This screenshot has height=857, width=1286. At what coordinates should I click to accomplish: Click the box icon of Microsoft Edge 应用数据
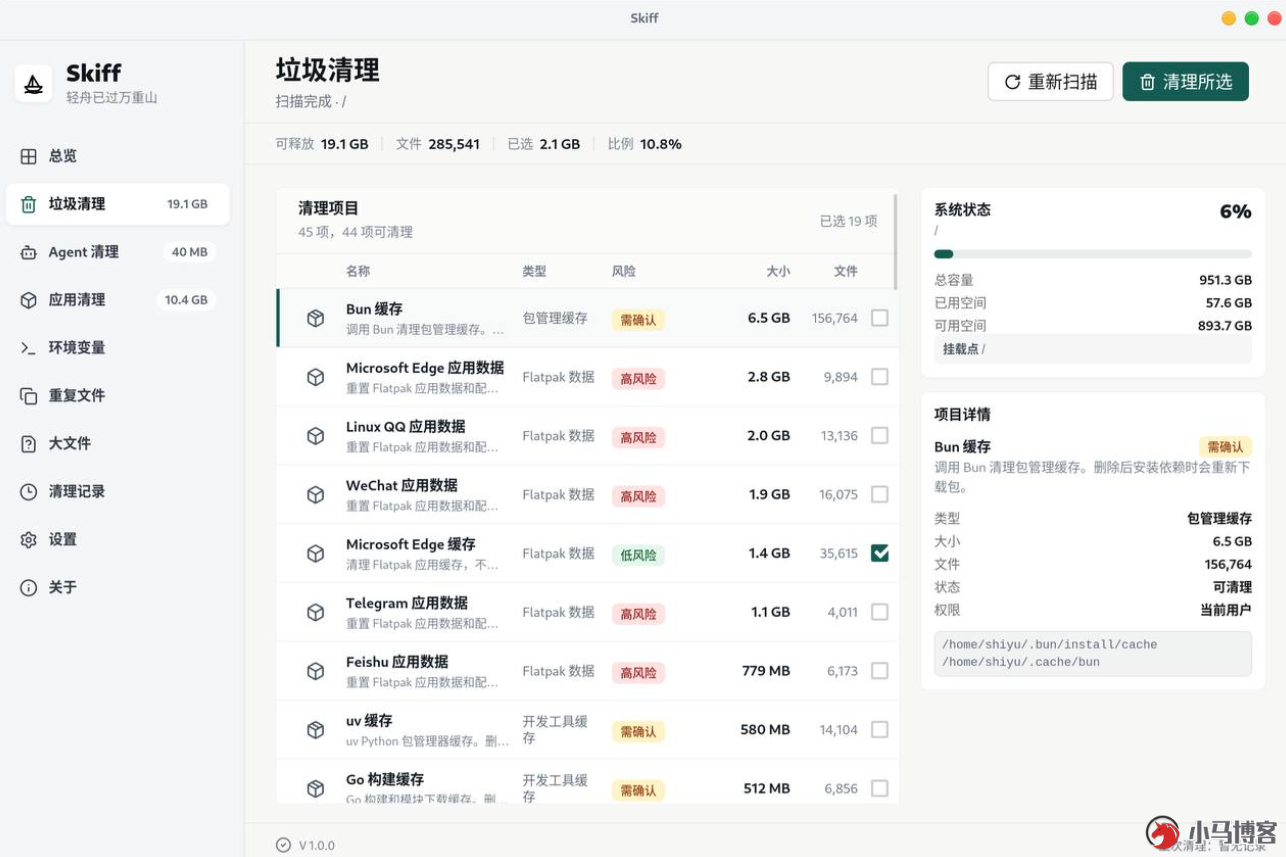[x=315, y=377]
